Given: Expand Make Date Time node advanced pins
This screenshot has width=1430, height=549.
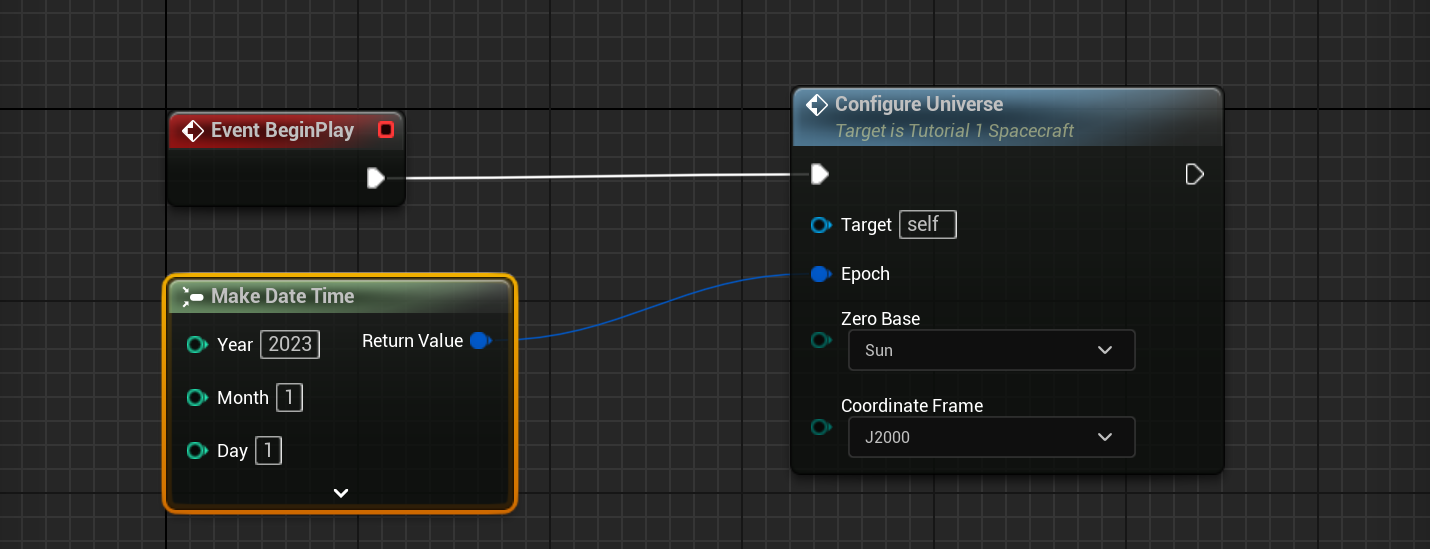Looking at the screenshot, I should point(341,493).
